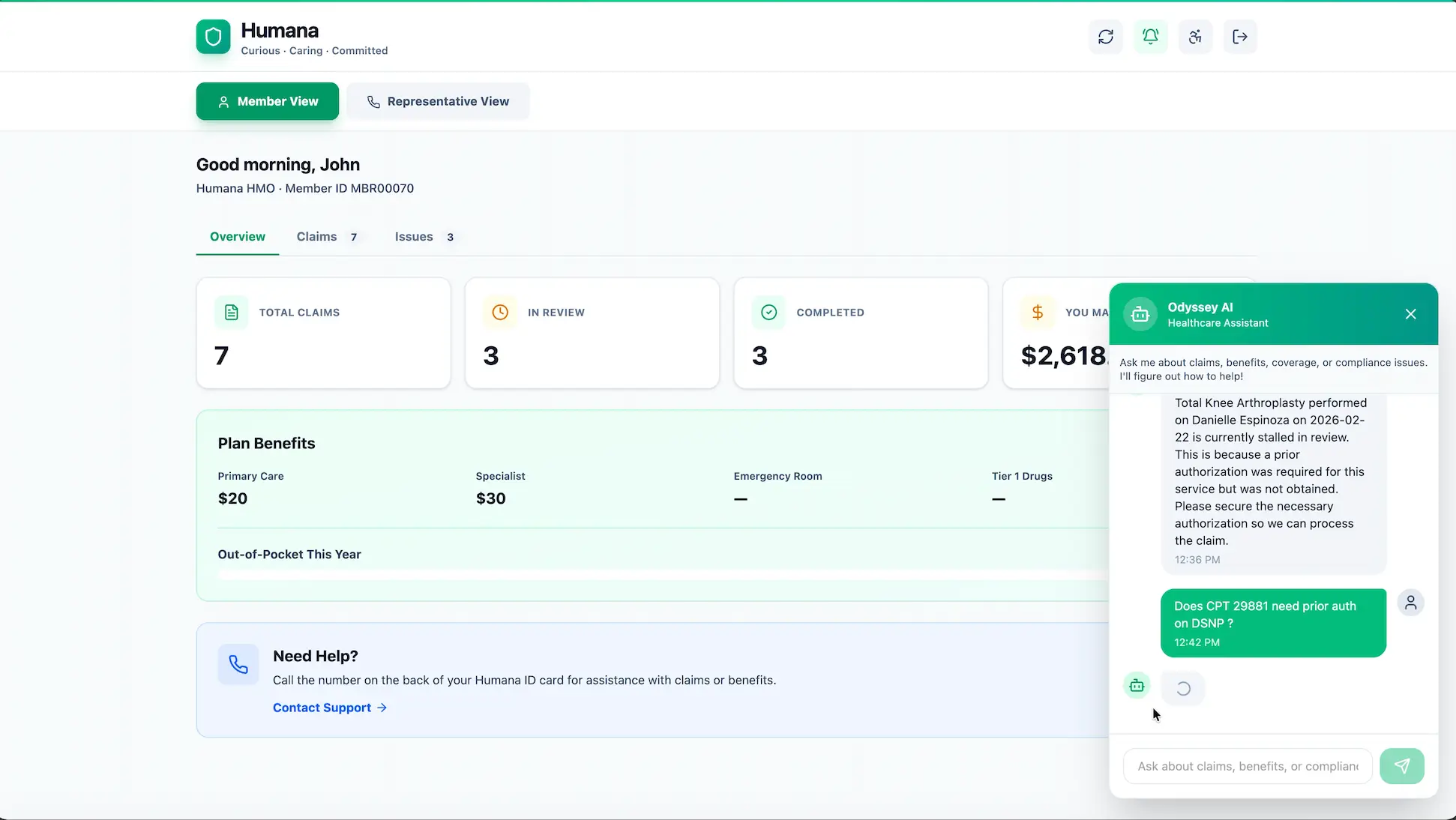
Task: Click the 'Plan Benefits' heading
Action: click(266, 444)
